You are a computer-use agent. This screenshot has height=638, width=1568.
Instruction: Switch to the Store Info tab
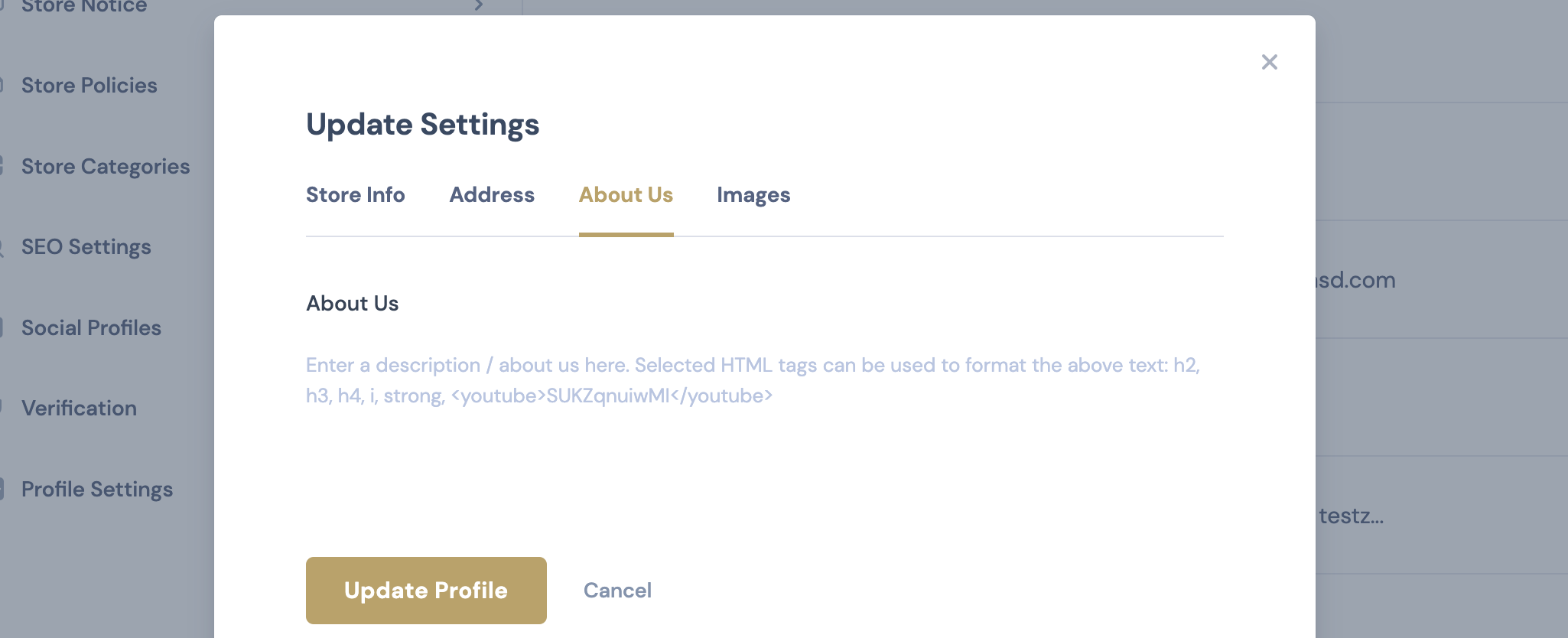tap(356, 195)
